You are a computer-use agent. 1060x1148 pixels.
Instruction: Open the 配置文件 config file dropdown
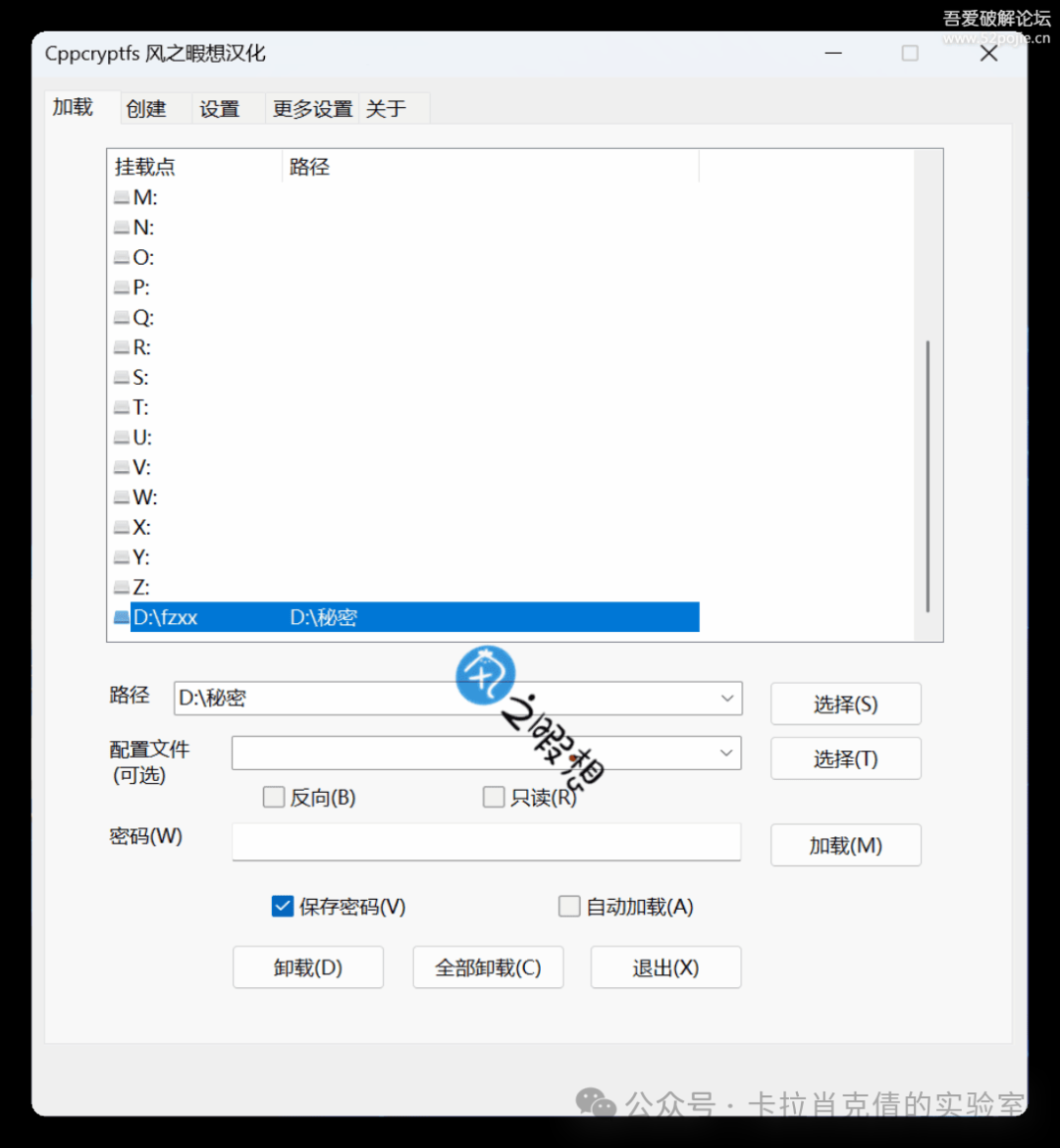click(x=726, y=754)
